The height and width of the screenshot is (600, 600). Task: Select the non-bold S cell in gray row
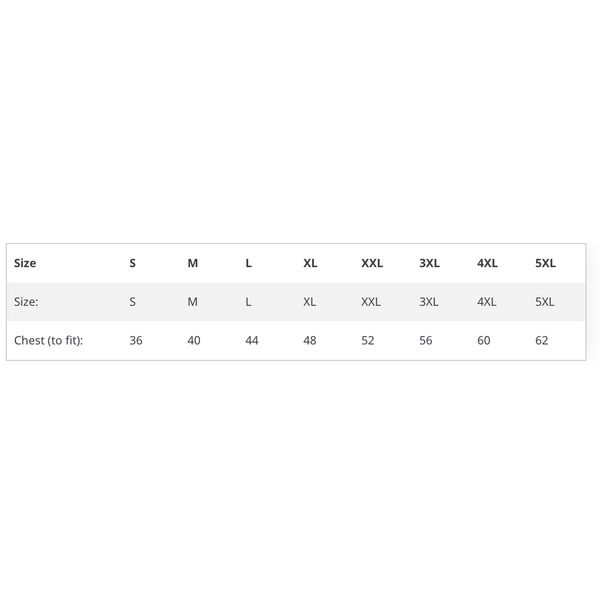coord(133,301)
